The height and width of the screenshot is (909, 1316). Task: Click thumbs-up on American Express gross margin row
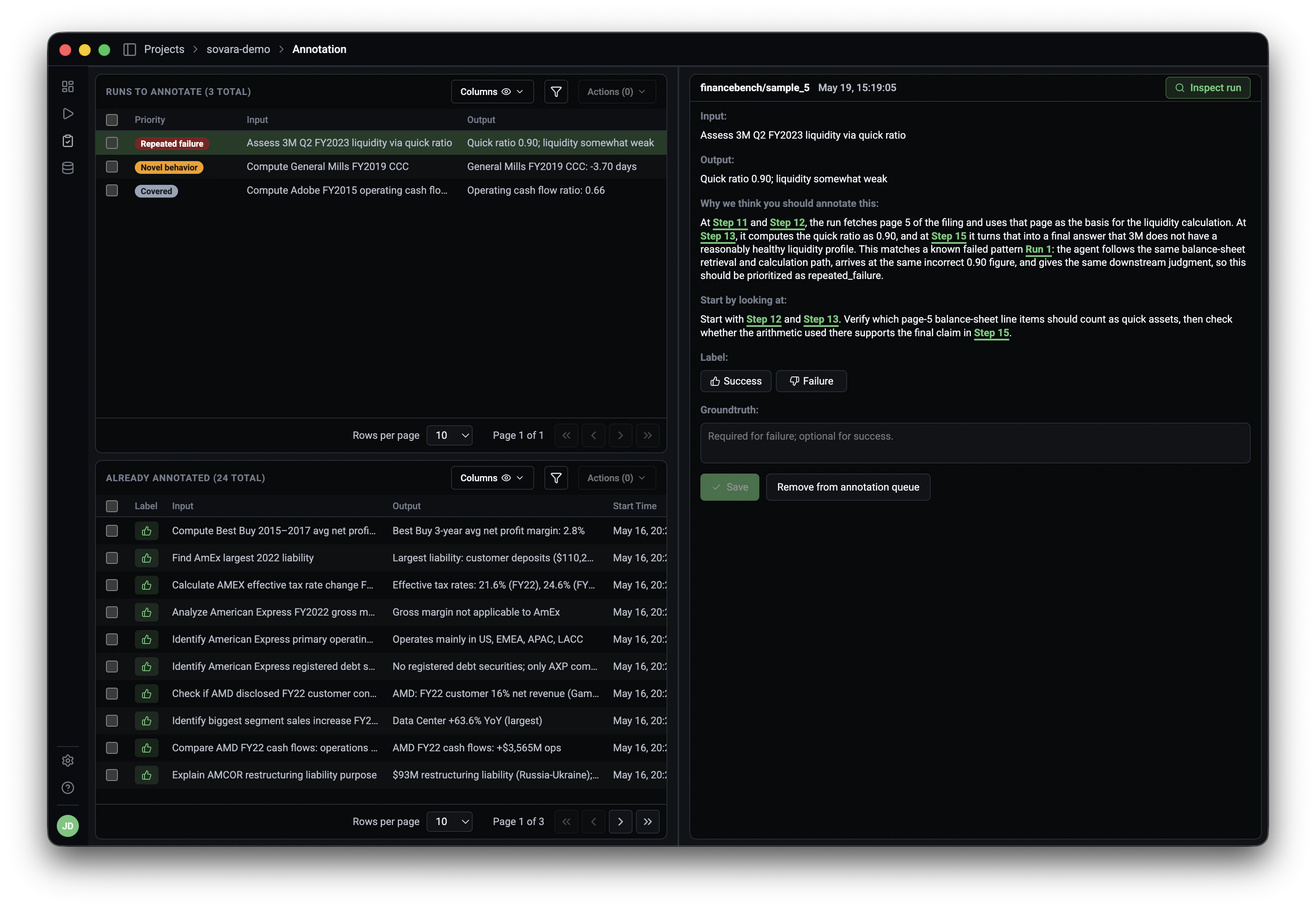pyautogui.click(x=146, y=612)
